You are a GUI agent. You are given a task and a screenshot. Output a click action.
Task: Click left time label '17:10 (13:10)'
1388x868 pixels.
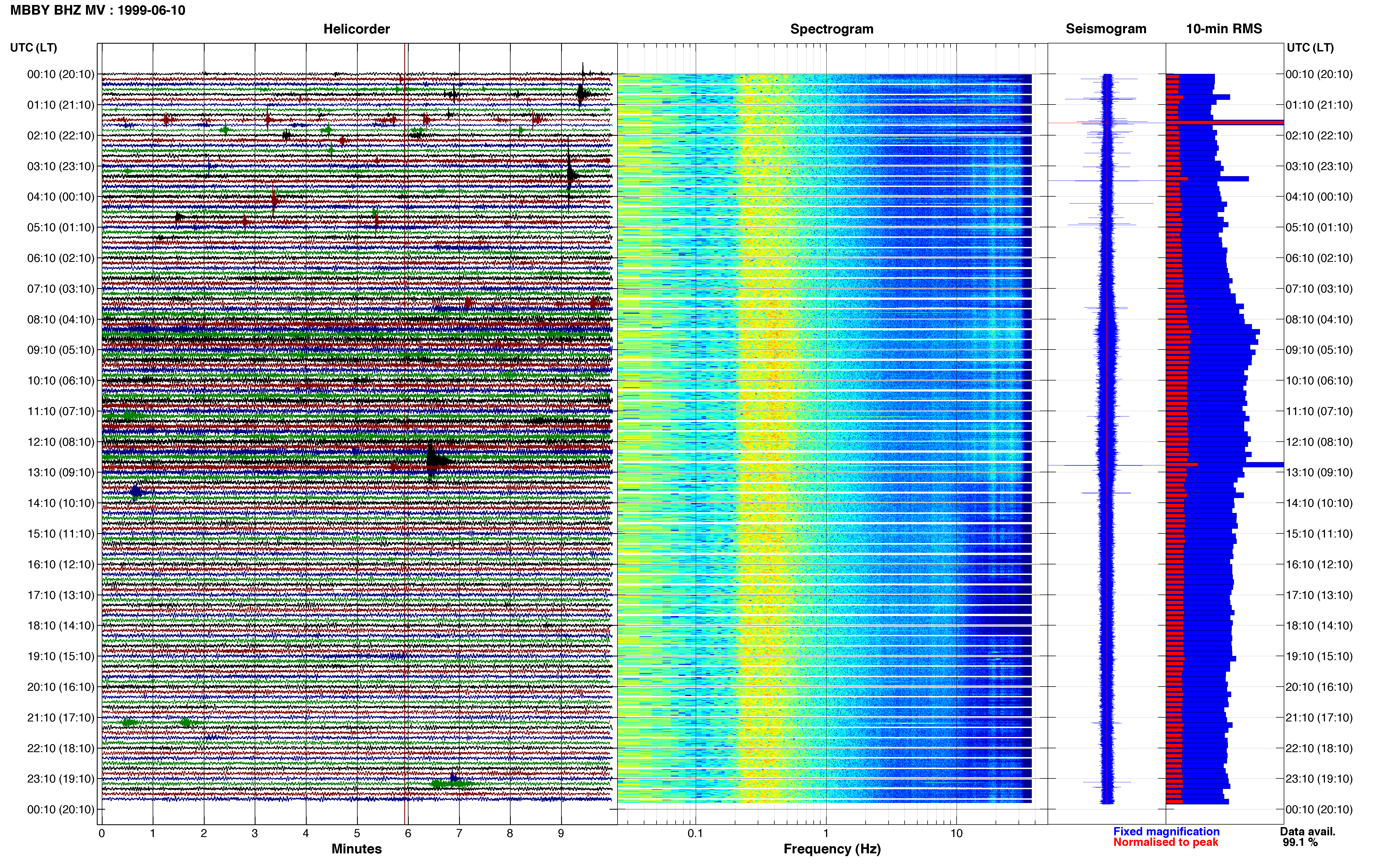click(x=61, y=595)
